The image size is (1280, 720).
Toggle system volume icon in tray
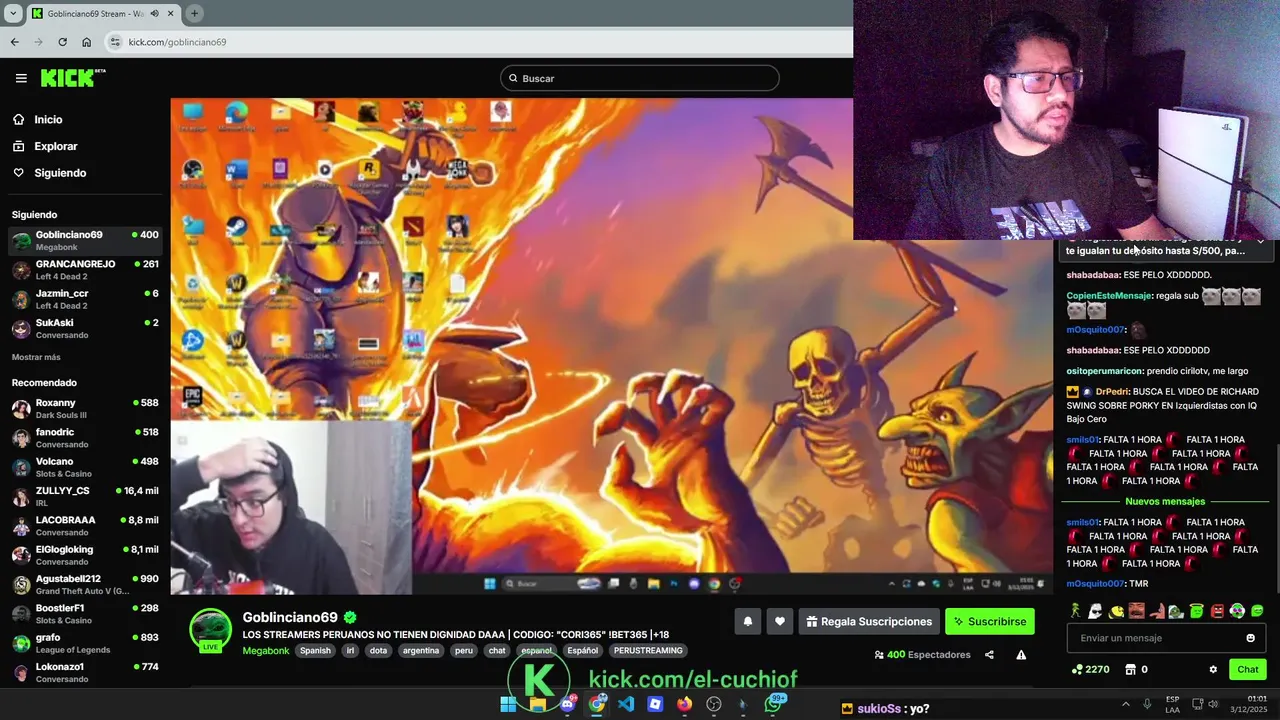(1215, 704)
